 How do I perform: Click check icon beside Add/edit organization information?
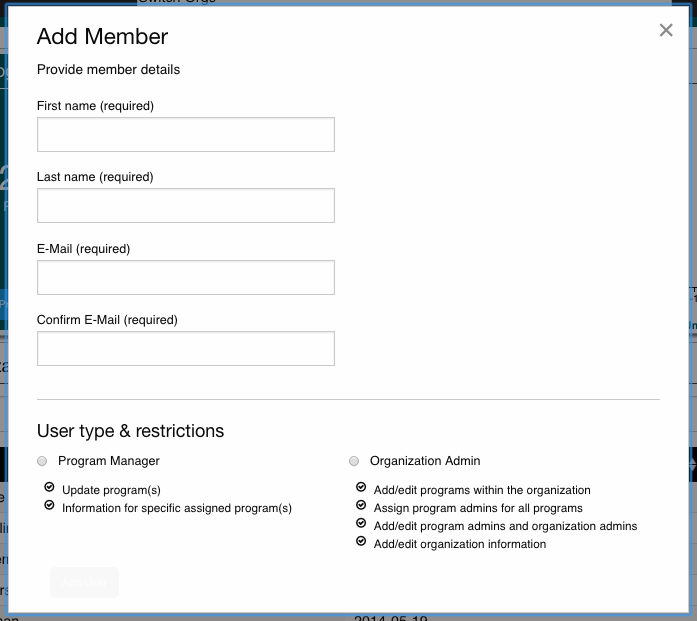[x=361, y=541]
